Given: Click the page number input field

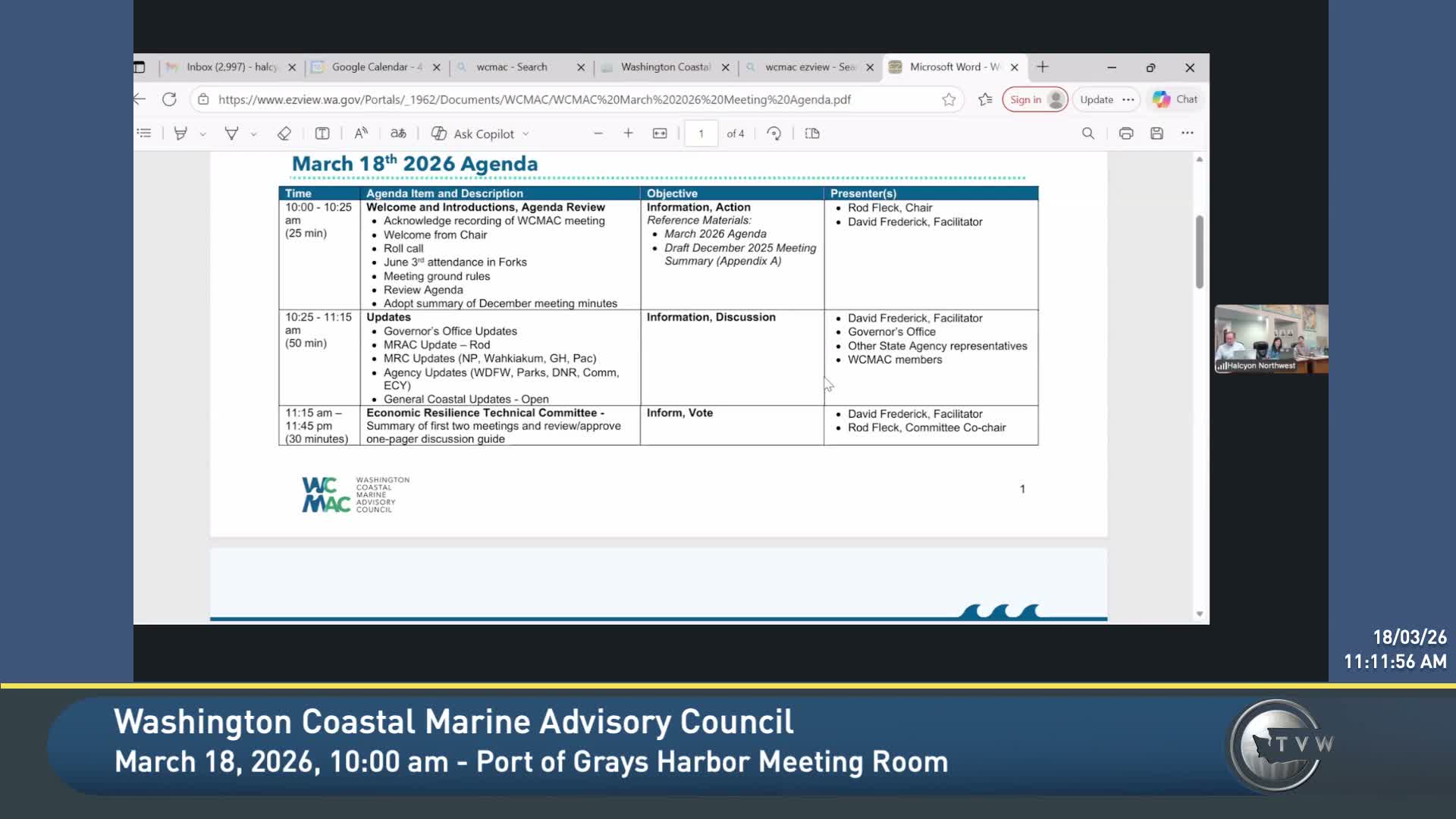Looking at the screenshot, I should [x=701, y=133].
